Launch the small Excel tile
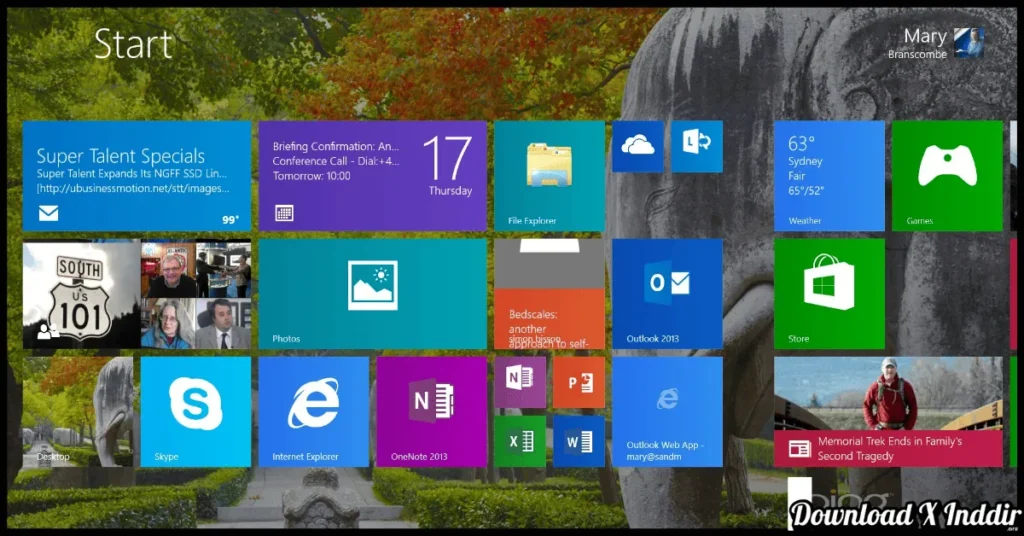 (x=520, y=441)
